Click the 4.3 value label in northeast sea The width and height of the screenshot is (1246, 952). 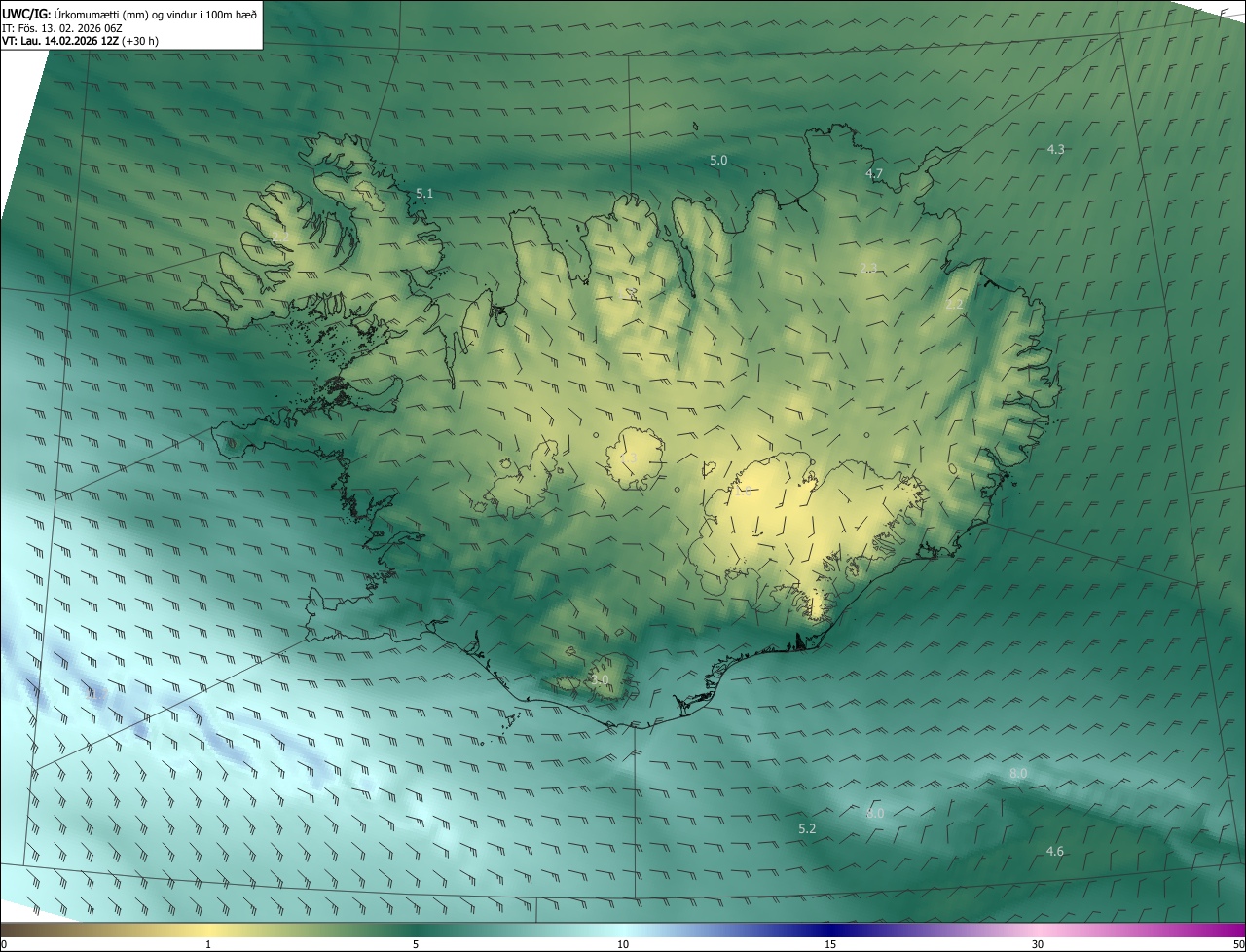coord(1055,149)
